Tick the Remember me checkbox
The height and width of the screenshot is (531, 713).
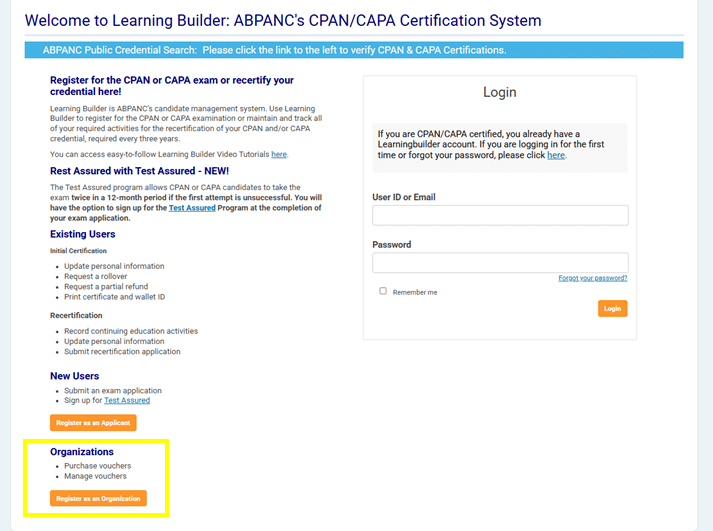(383, 291)
